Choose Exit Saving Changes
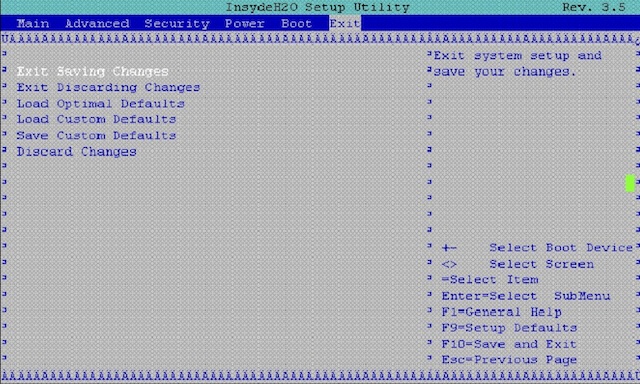 93,71
